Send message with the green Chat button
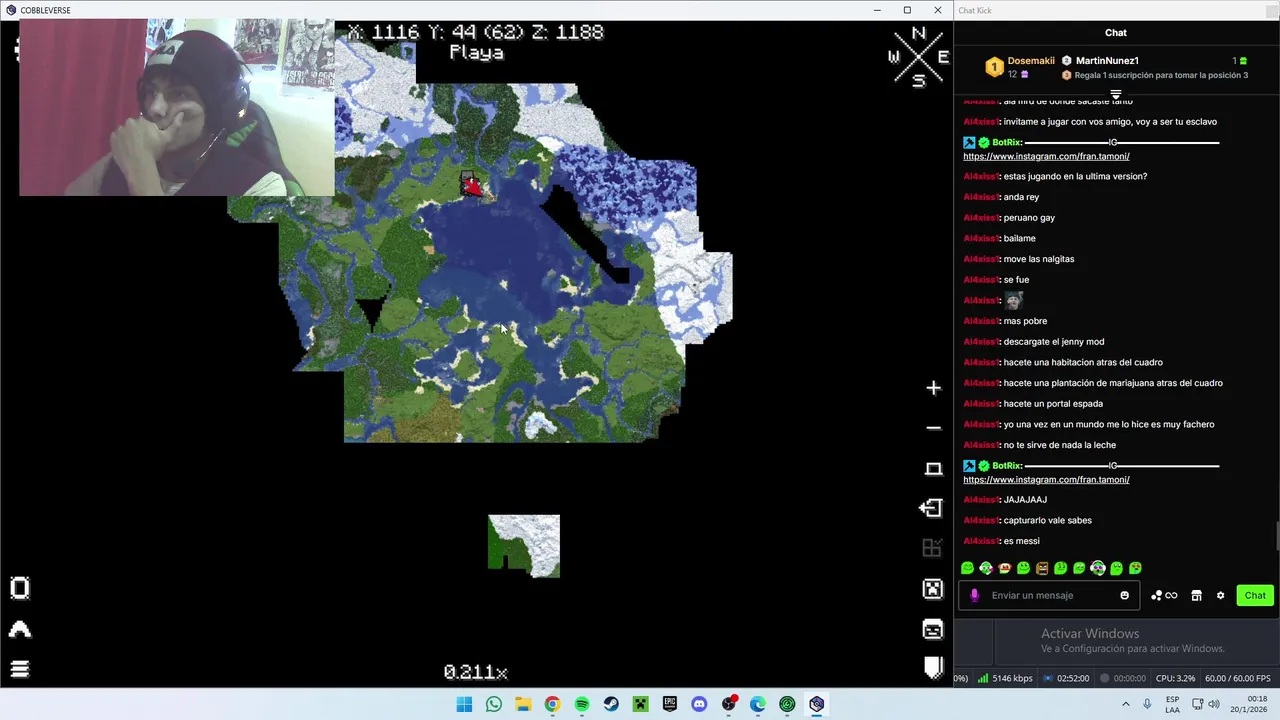The image size is (1280, 720). 1255,595
